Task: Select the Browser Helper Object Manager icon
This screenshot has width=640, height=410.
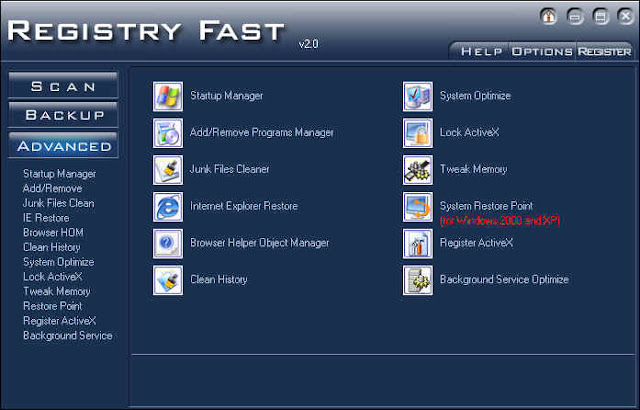Action: click(x=168, y=244)
